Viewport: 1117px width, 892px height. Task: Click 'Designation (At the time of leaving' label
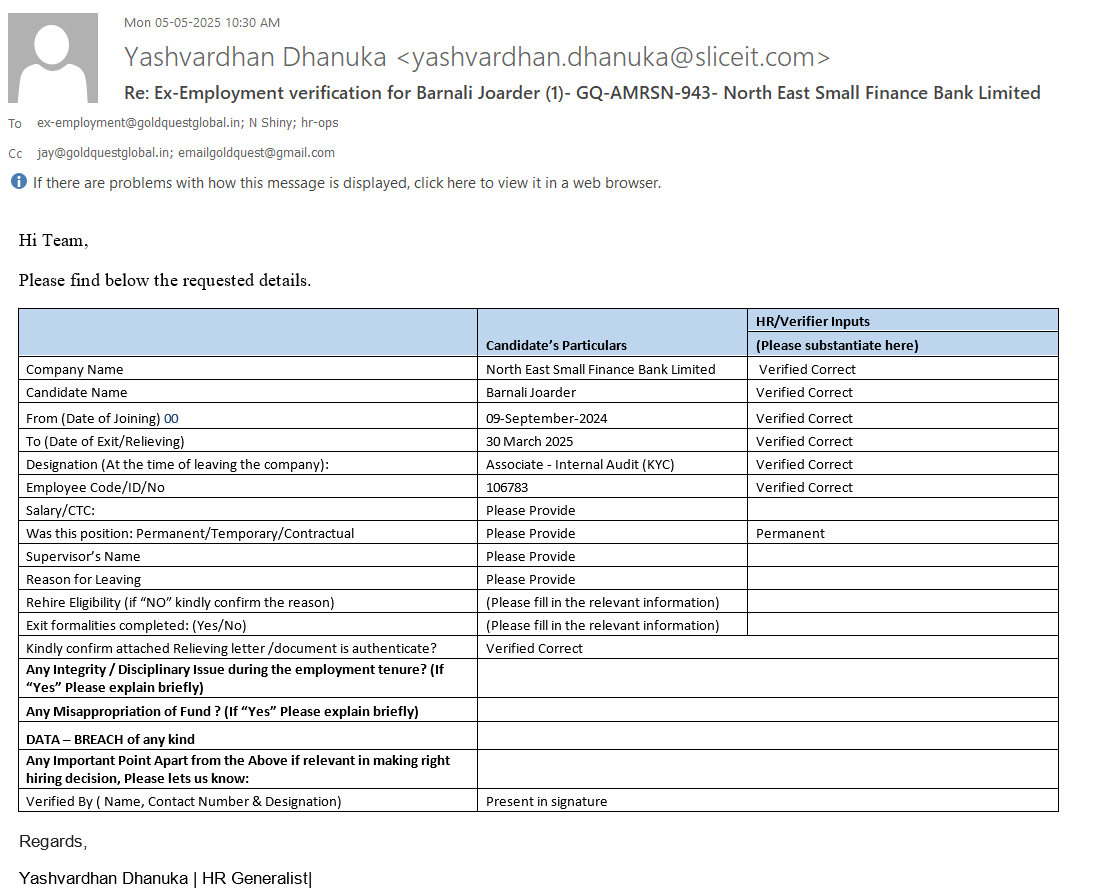[x=177, y=465]
